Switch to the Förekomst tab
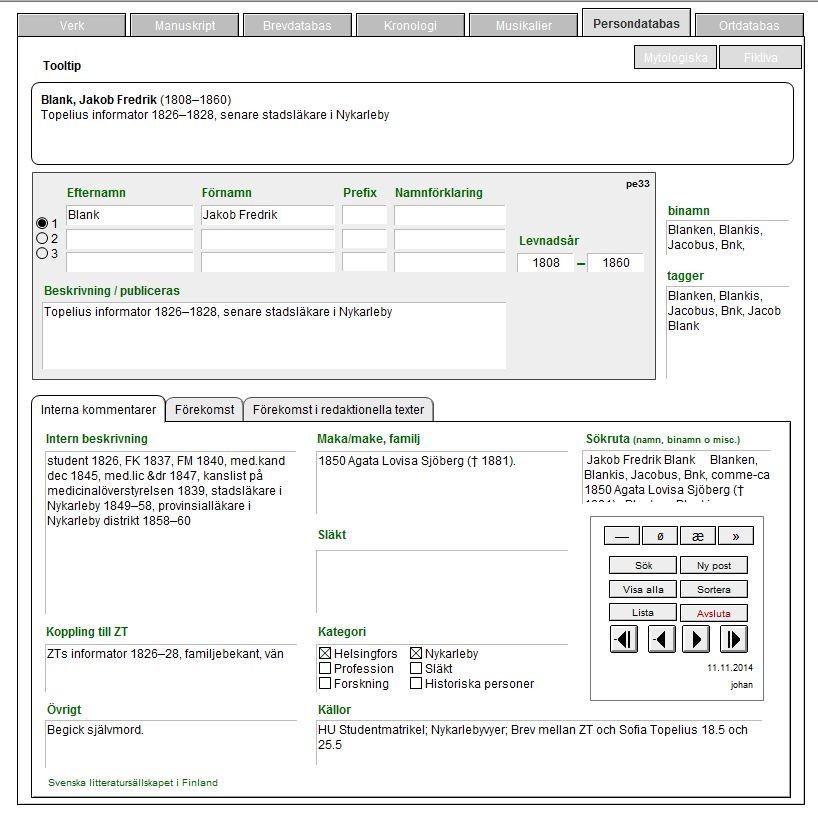 click(x=204, y=410)
